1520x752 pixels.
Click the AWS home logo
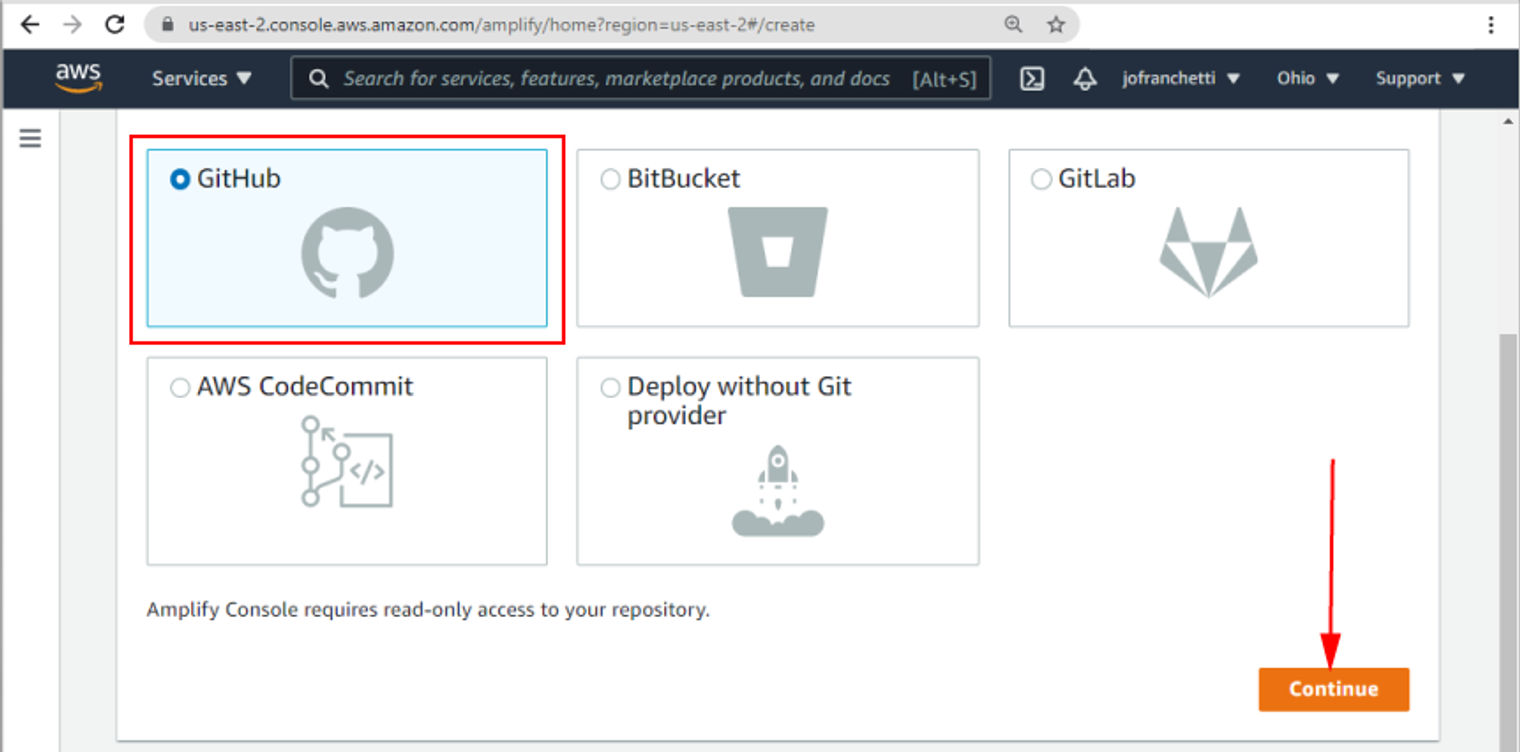click(80, 78)
